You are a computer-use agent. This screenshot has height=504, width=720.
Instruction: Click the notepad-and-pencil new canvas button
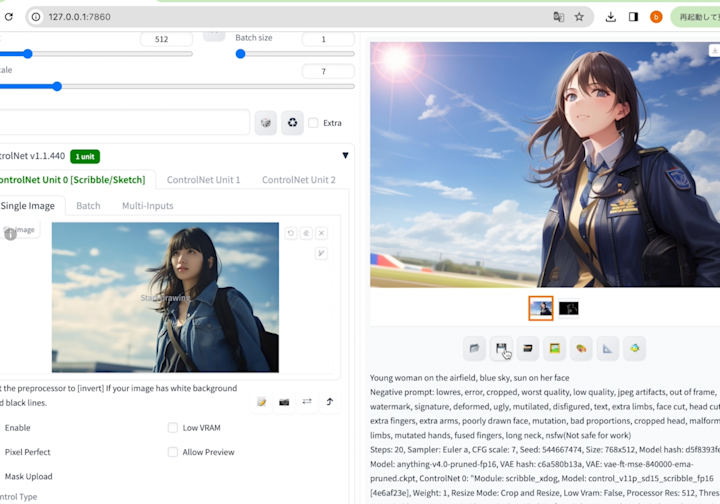coord(261,402)
